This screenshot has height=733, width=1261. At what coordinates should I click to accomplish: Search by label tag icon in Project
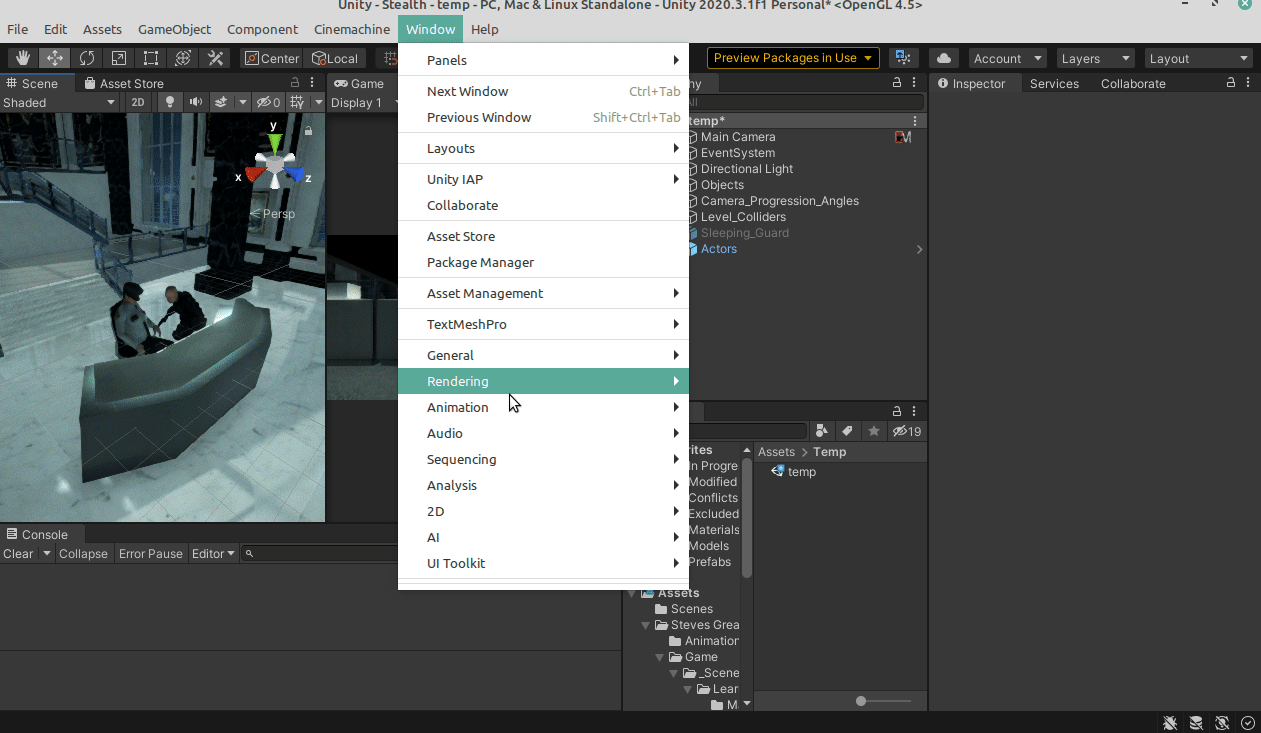848,431
